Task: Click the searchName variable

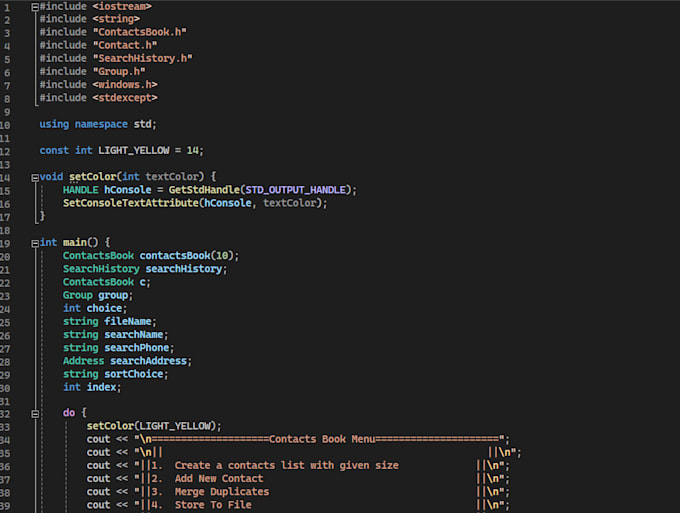Action: tap(134, 335)
